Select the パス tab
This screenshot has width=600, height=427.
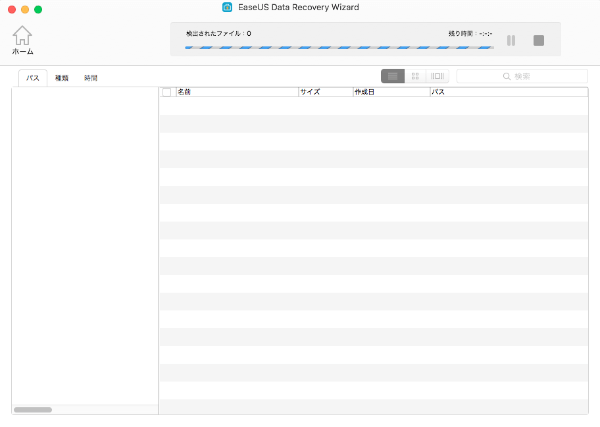[x=33, y=78]
